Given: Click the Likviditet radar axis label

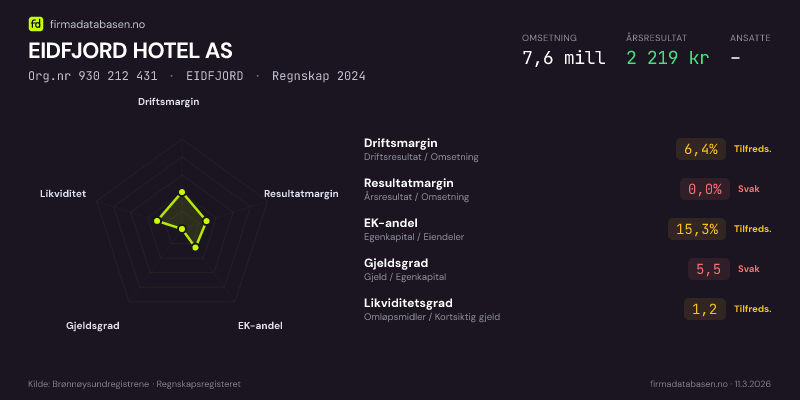Looking at the screenshot, I should pyautogui.click(x=63, y=193).
